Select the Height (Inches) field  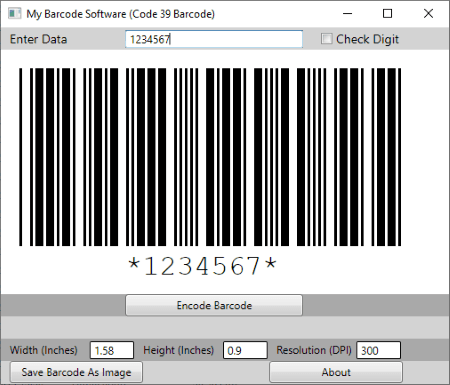pyautogui.click(x=245, y=350)
